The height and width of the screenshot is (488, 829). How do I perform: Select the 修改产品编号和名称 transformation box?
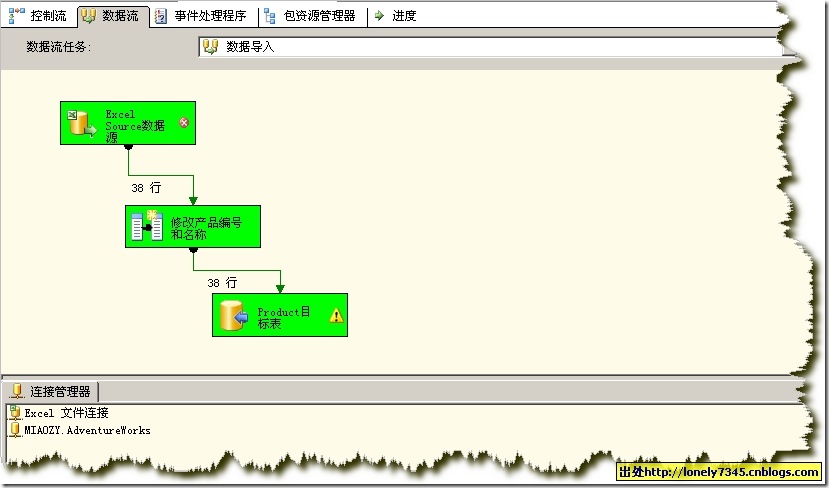click(193, 226)
